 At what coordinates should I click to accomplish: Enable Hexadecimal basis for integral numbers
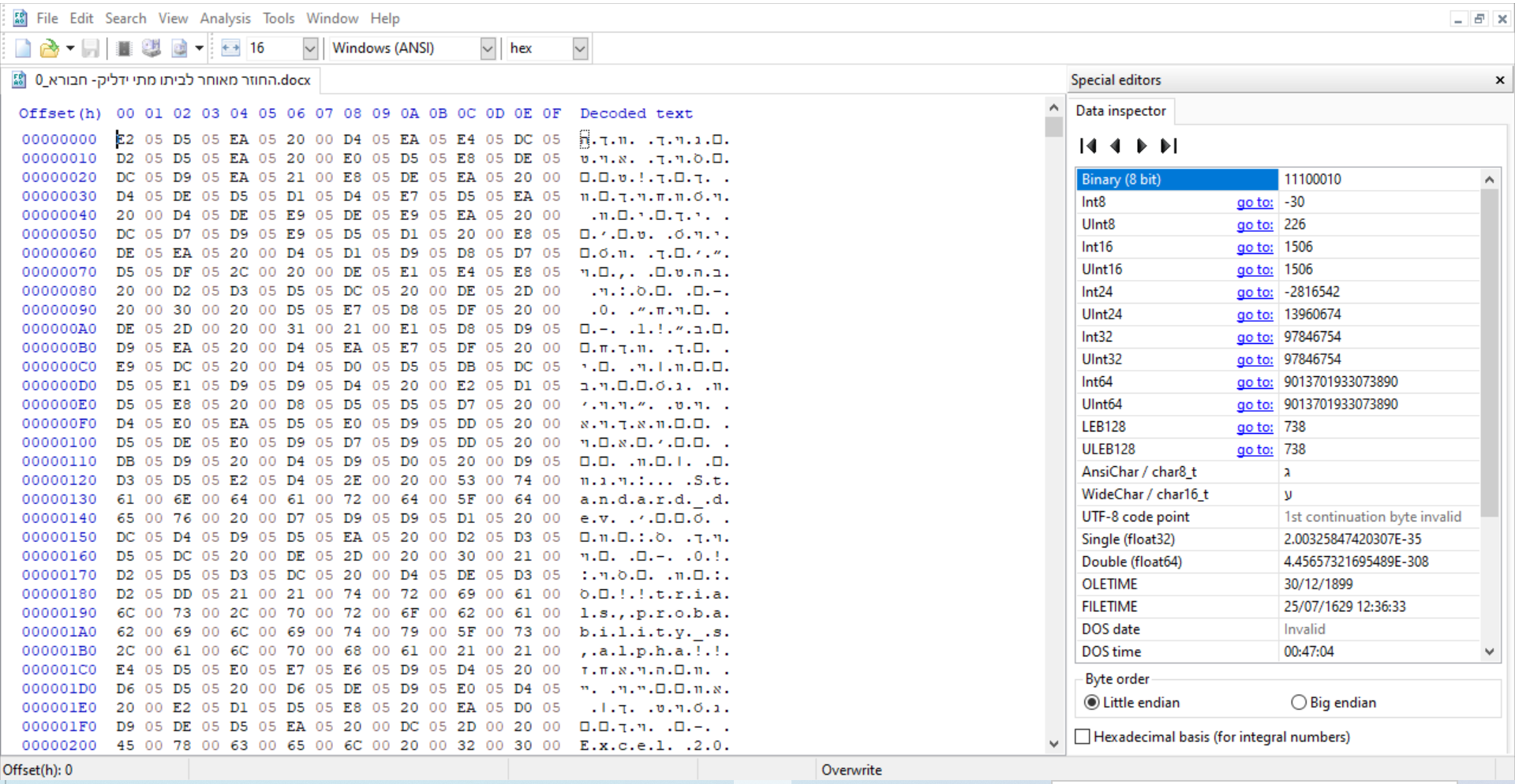coord(1213,737)
